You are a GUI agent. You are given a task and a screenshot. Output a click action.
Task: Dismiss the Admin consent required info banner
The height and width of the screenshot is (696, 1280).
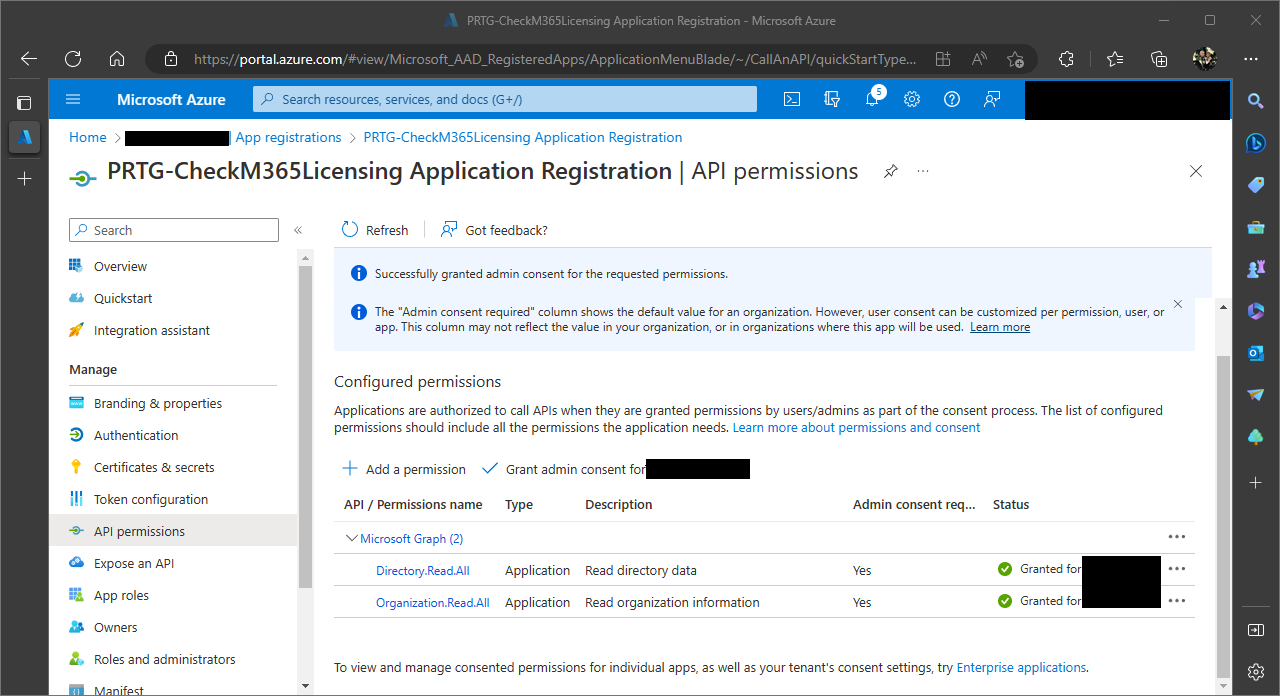(1177, 304)
